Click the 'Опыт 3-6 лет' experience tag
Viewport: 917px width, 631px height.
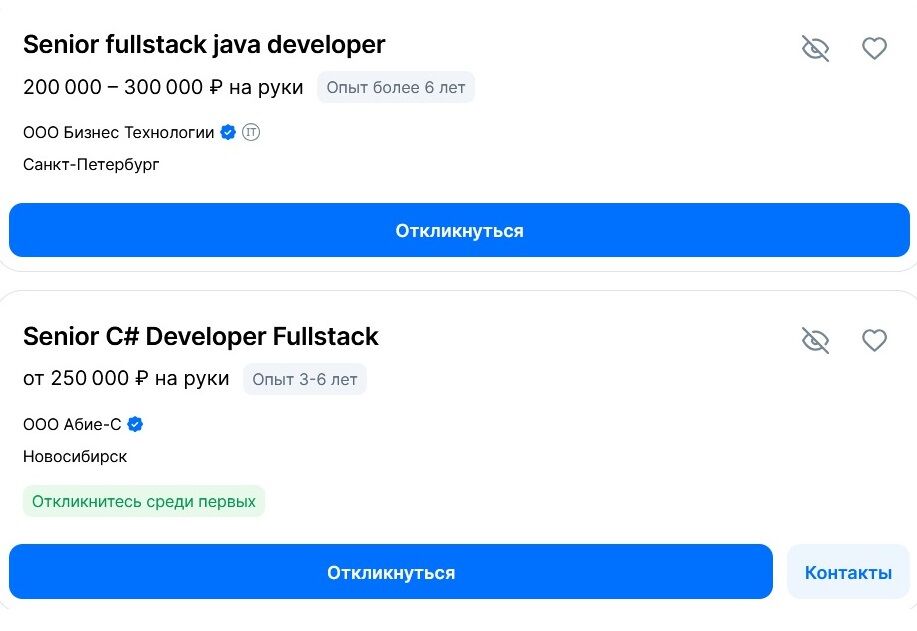(304, 380)
